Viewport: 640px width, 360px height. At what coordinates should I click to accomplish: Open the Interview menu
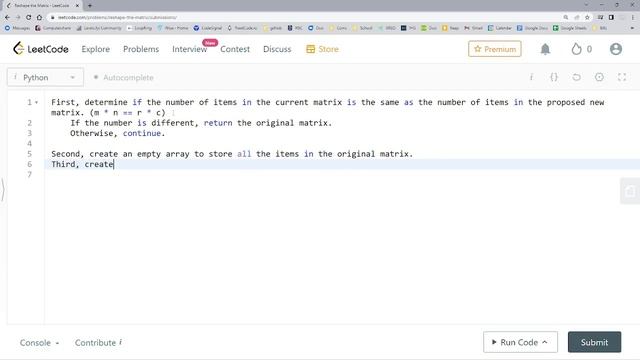(189, 49)
